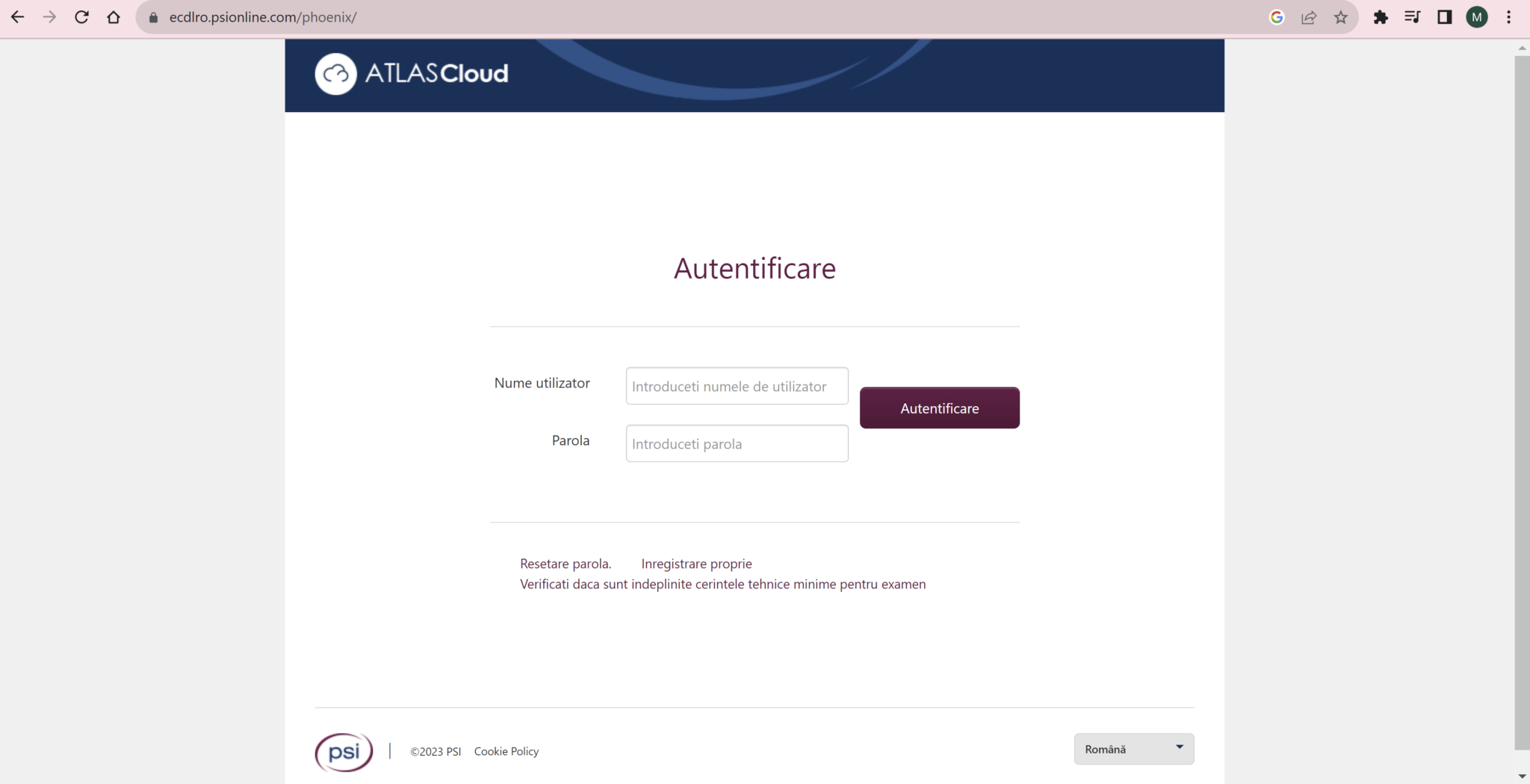1530x784 pixels.
Task: Click the Introduceti parola field
Action: point(737,443)
